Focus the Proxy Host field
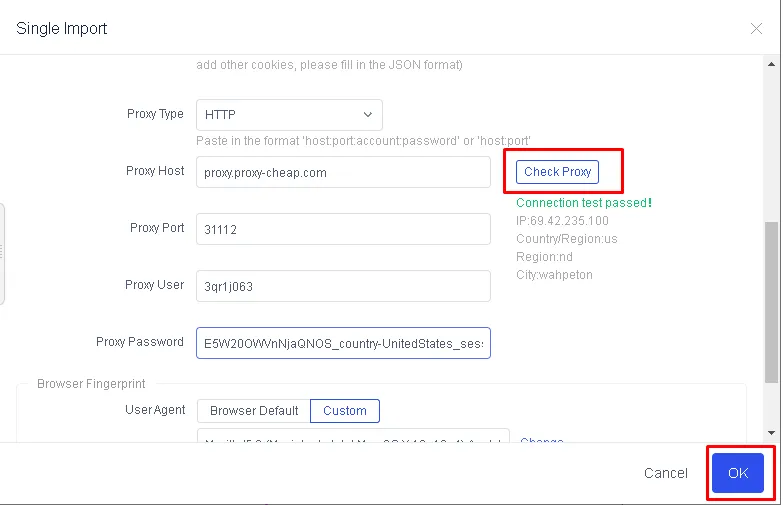This screenshot has height=505, width=783. point(343,172)
